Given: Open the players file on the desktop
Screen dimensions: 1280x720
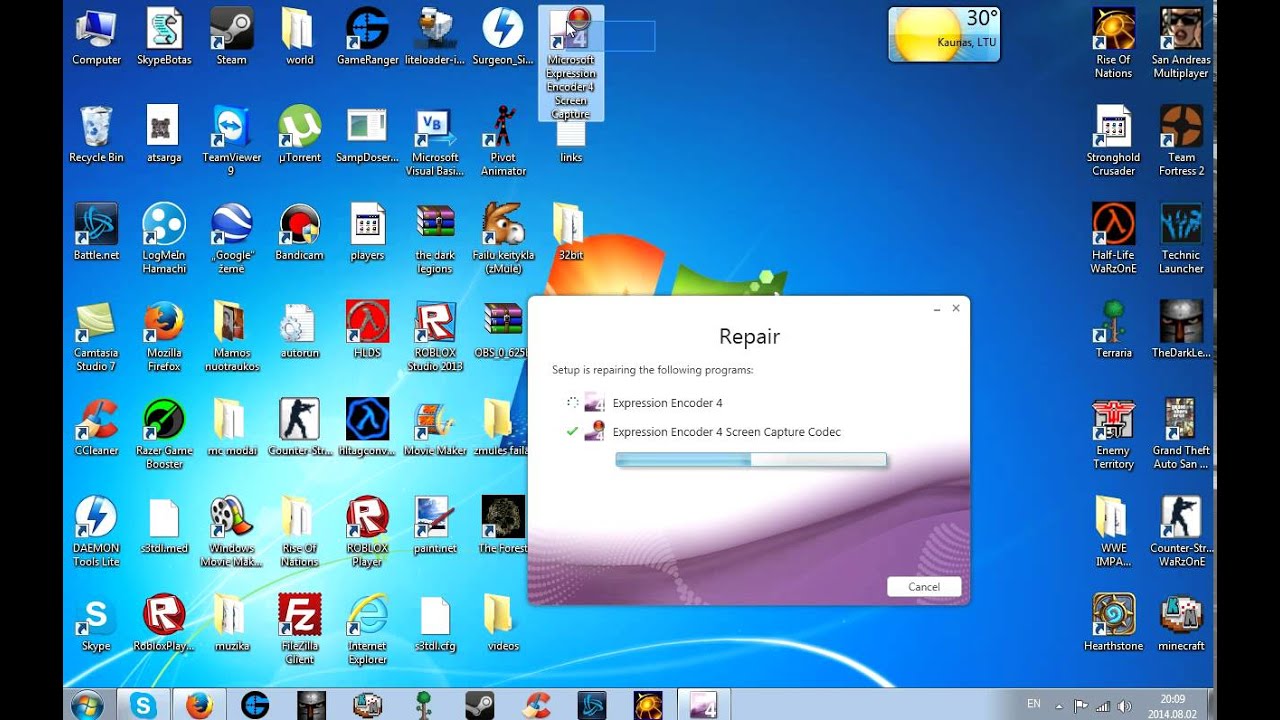Looking at the screenshot, I should click(x=367, y=232).
